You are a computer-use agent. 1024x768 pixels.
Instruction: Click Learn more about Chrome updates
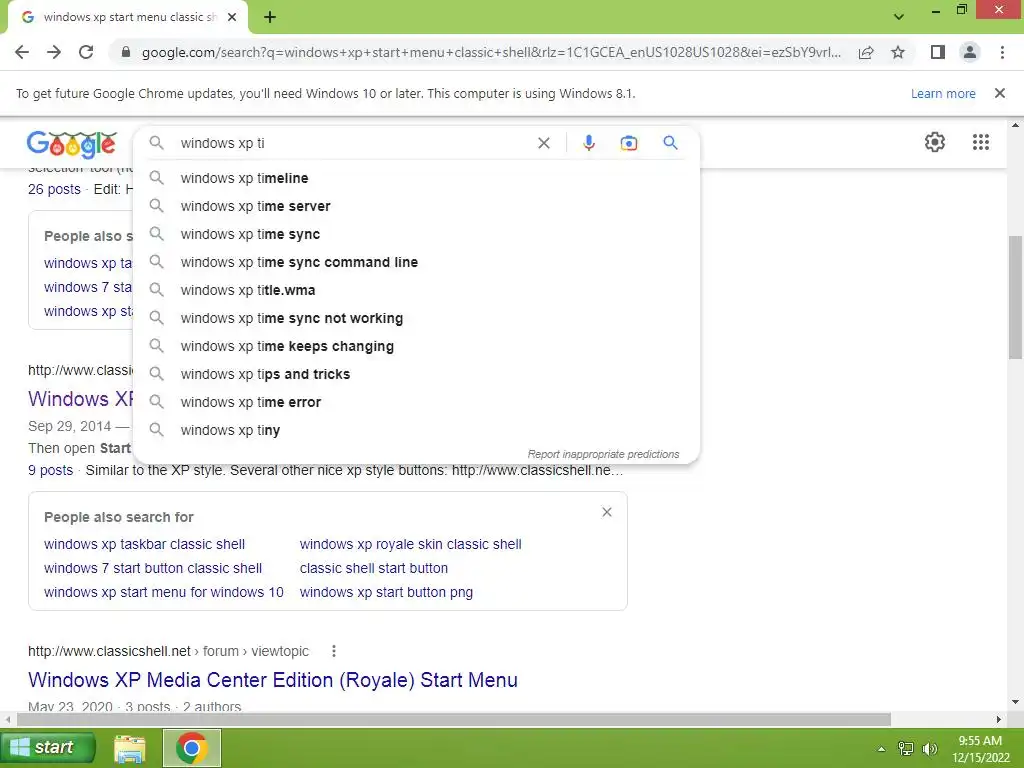[x=943, y=93]
